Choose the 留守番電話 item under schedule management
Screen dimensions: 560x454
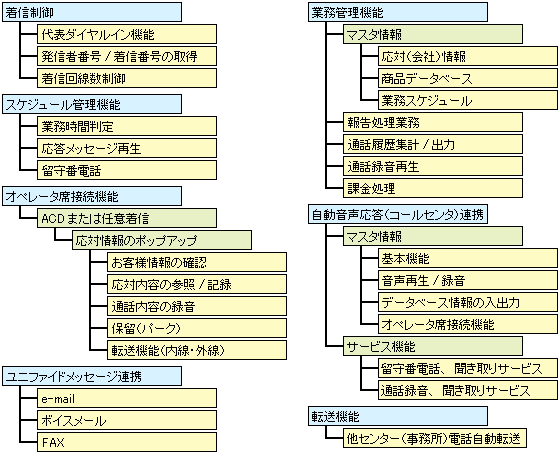pos(127,170)
